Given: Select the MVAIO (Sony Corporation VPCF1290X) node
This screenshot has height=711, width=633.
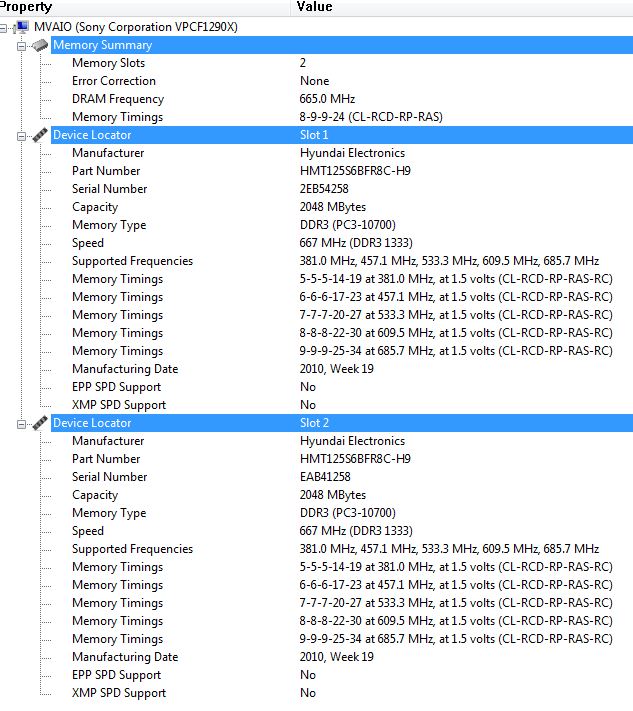Looking at the screenshot, I should (136, 27).
